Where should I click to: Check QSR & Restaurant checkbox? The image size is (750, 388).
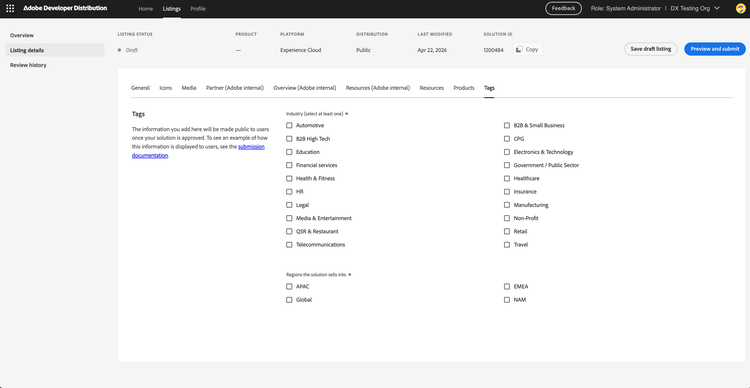click(x=289, y=232)
